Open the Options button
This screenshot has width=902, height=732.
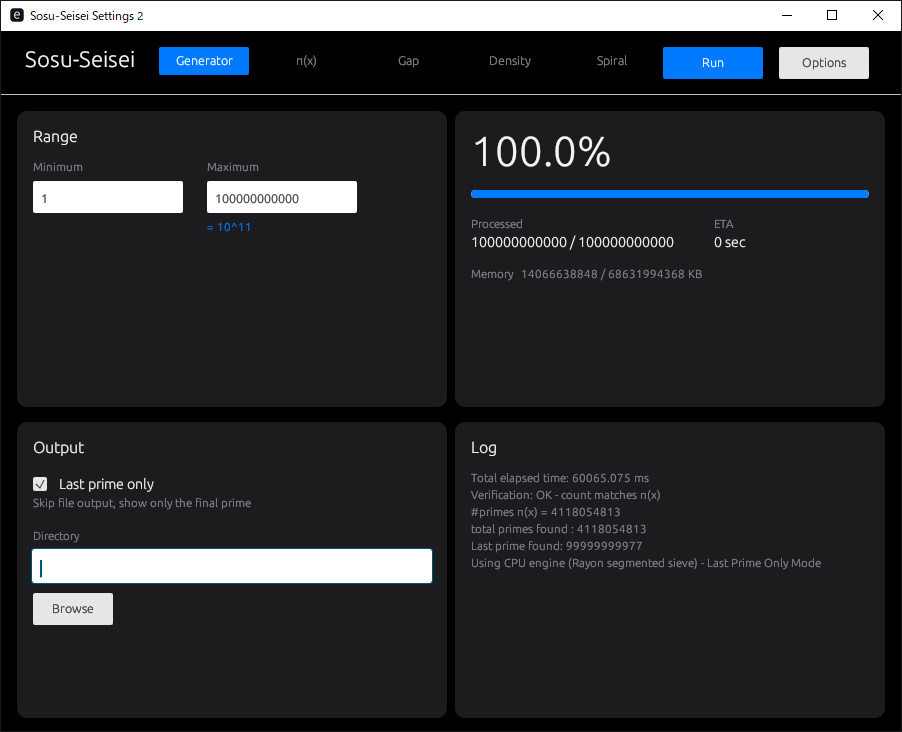click(824, 63)
